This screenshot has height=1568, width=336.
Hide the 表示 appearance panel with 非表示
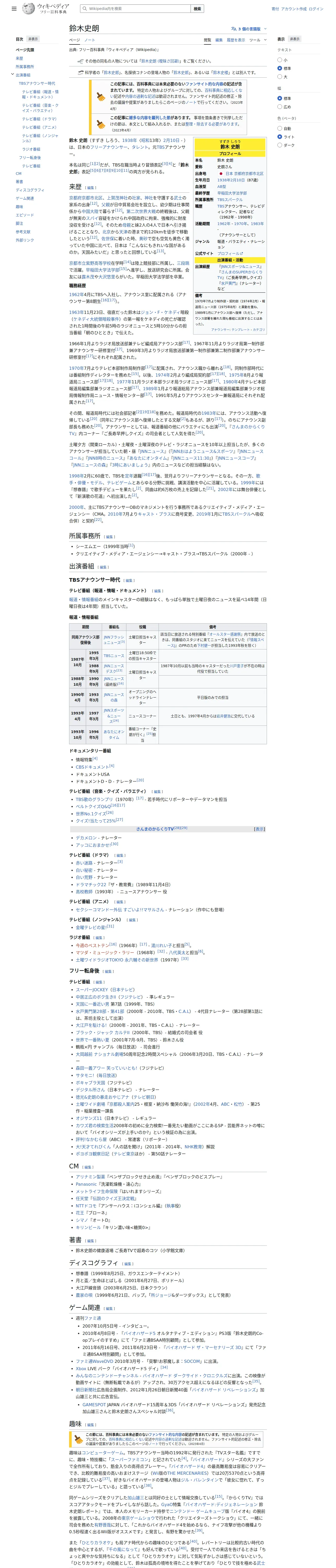pos(295,39)
